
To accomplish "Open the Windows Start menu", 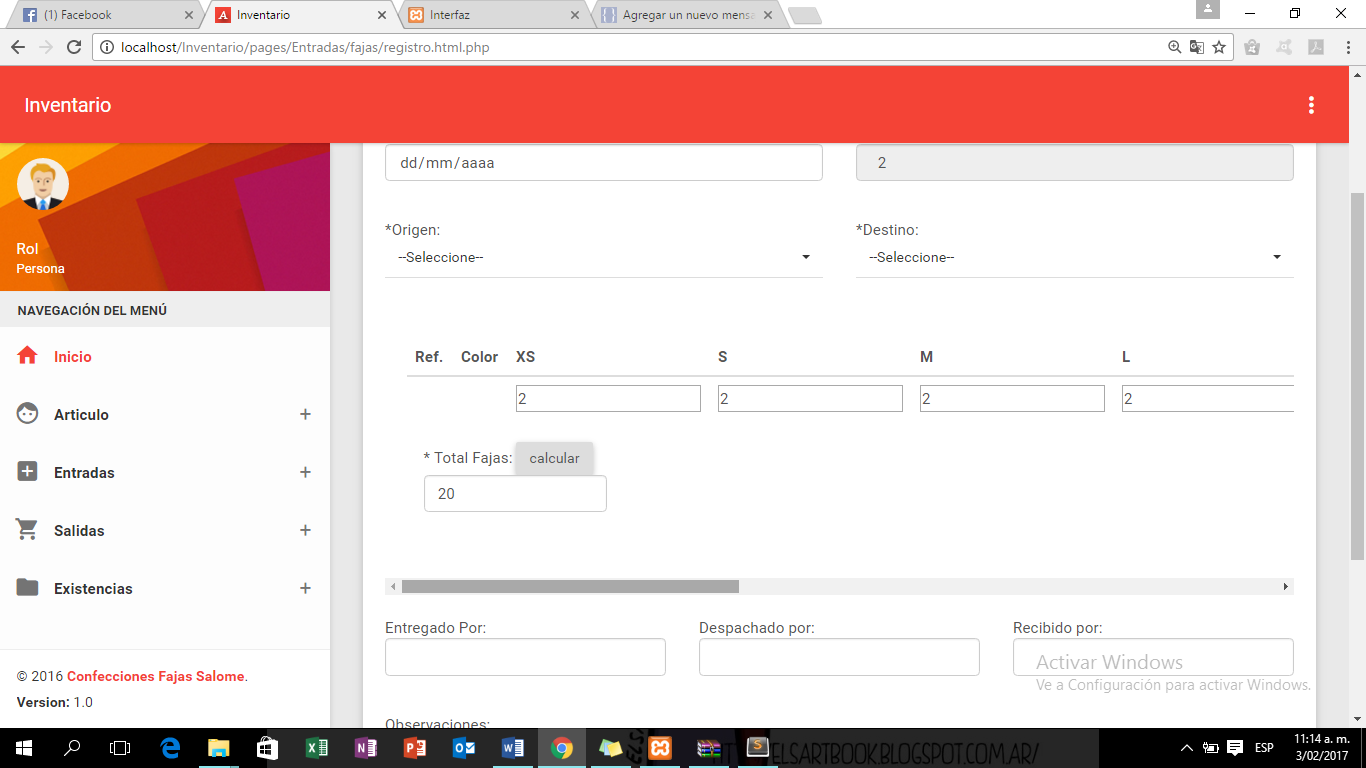I will coord(23,748).
